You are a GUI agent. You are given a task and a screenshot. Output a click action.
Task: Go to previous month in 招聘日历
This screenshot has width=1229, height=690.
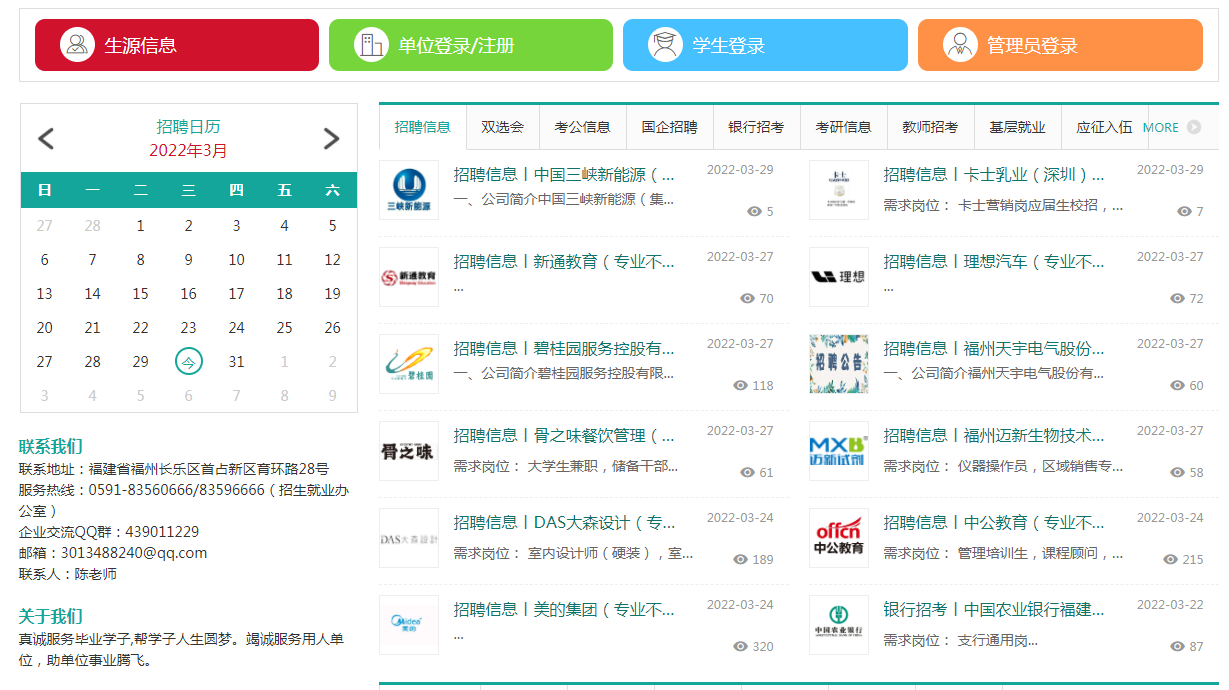click(46, 139)
